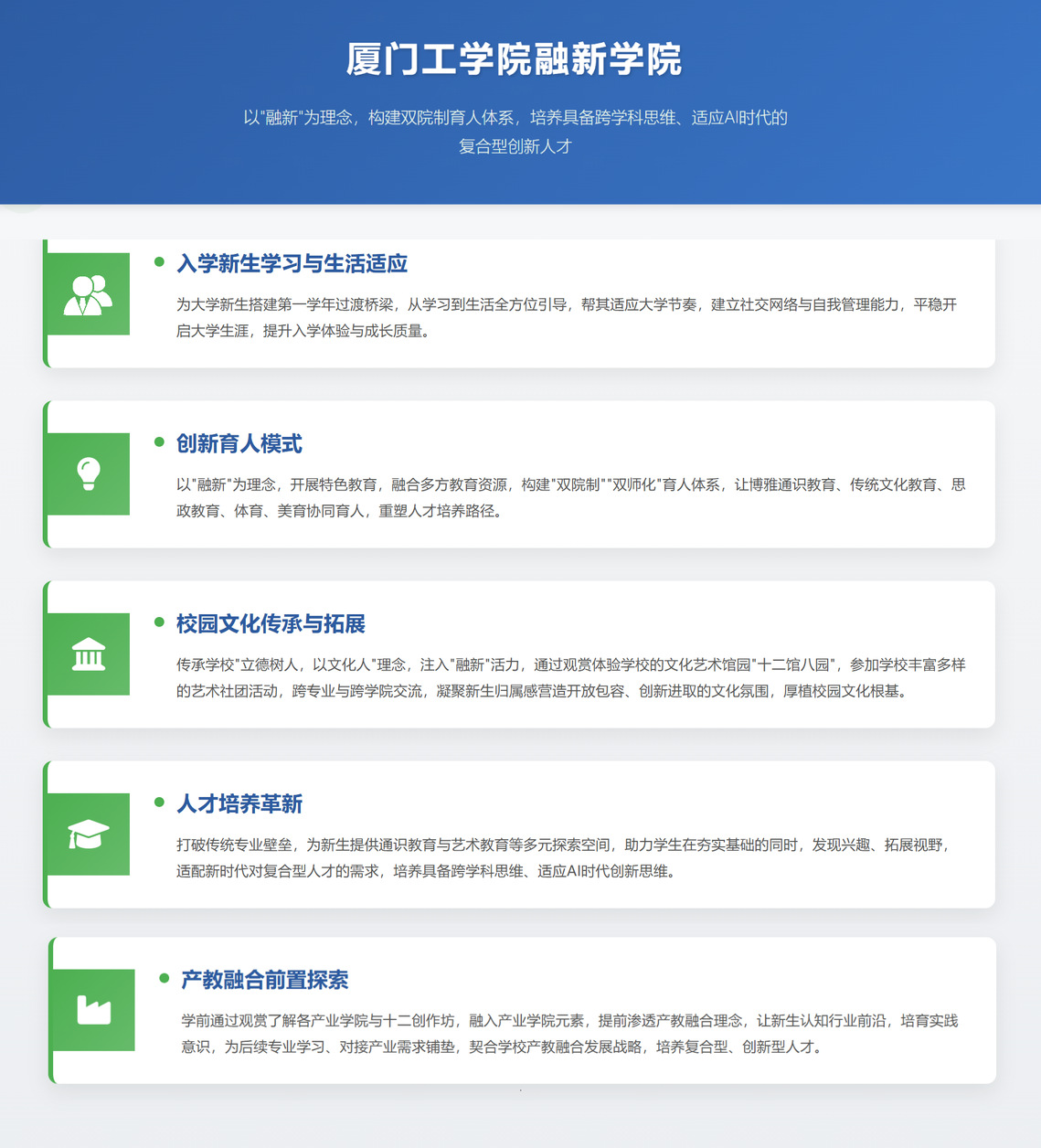Select the 入学新生学习与生活适应 heading

292,263
